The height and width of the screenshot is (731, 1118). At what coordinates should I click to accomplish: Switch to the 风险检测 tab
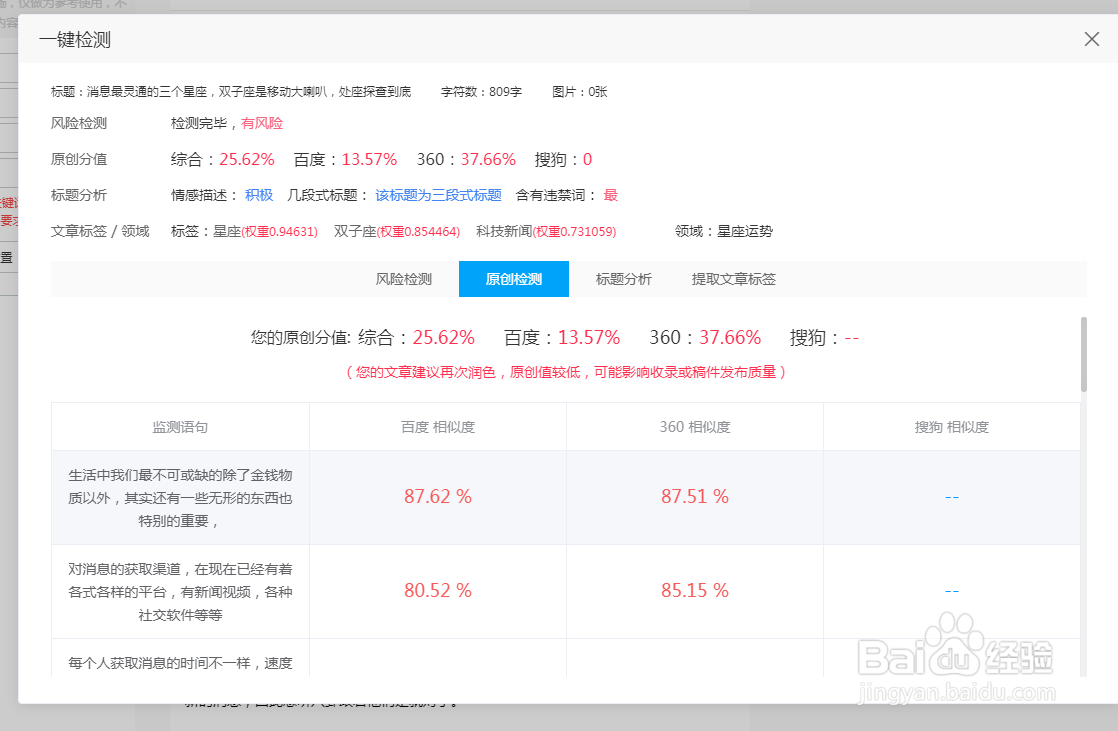click(x=403, y=279)
